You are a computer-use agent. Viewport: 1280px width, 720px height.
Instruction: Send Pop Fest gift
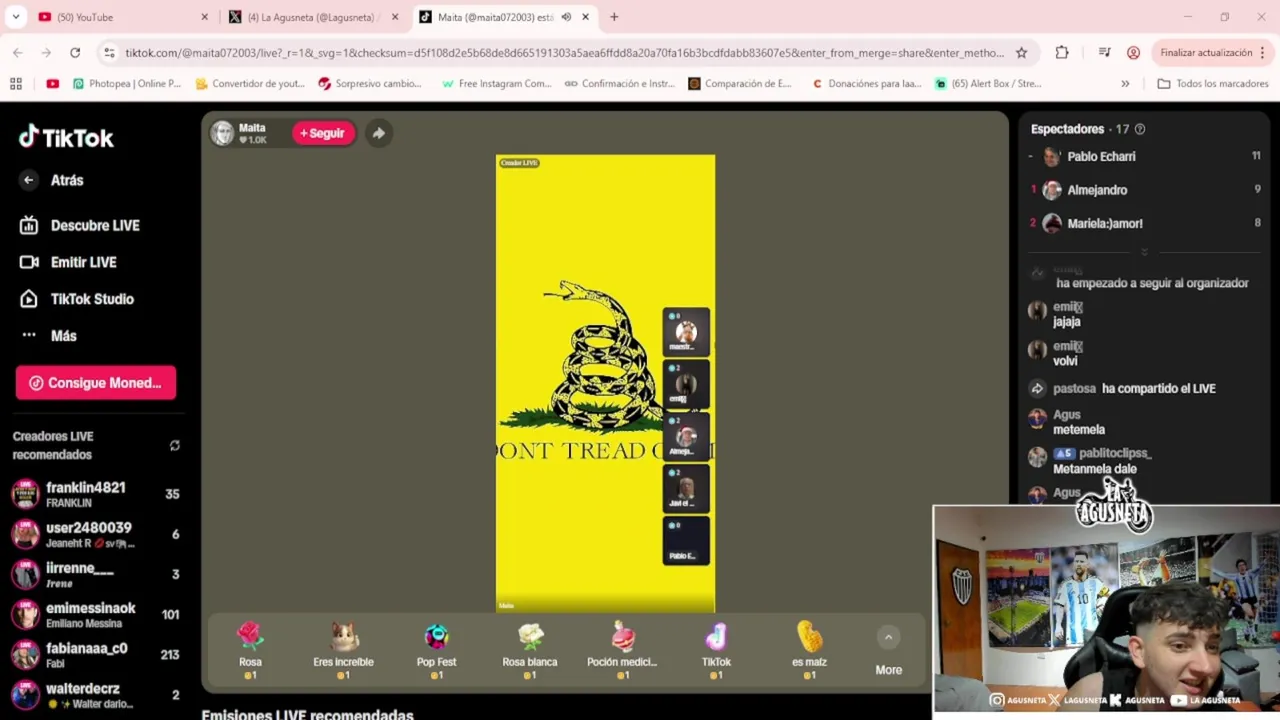[436, 651]
